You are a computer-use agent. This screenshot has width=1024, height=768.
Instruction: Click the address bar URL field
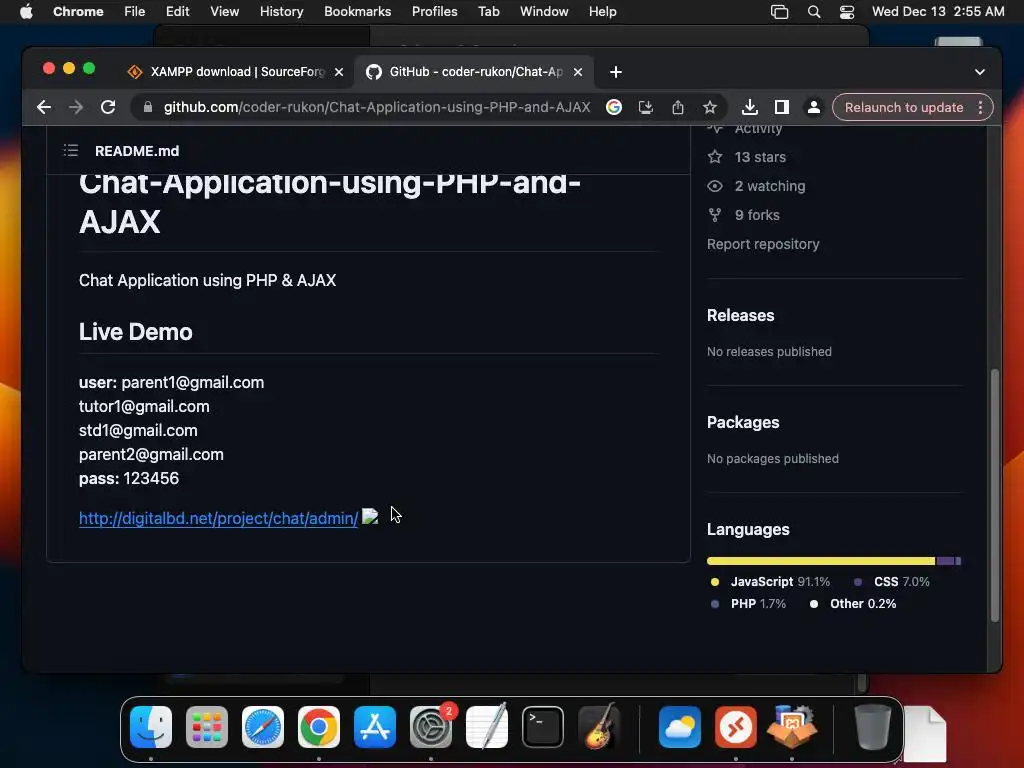[x=377, y=107]
